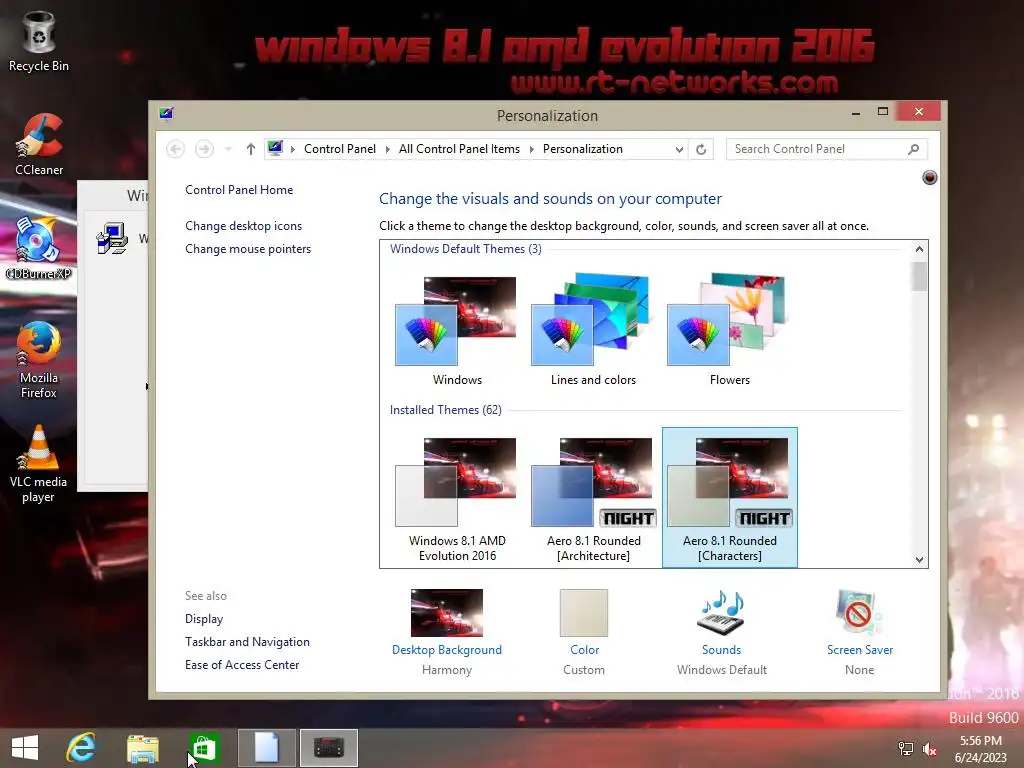Click the Personalization breadcrumb segment
The width and height of the screenshot is (1024, 768).
(583, 149)
